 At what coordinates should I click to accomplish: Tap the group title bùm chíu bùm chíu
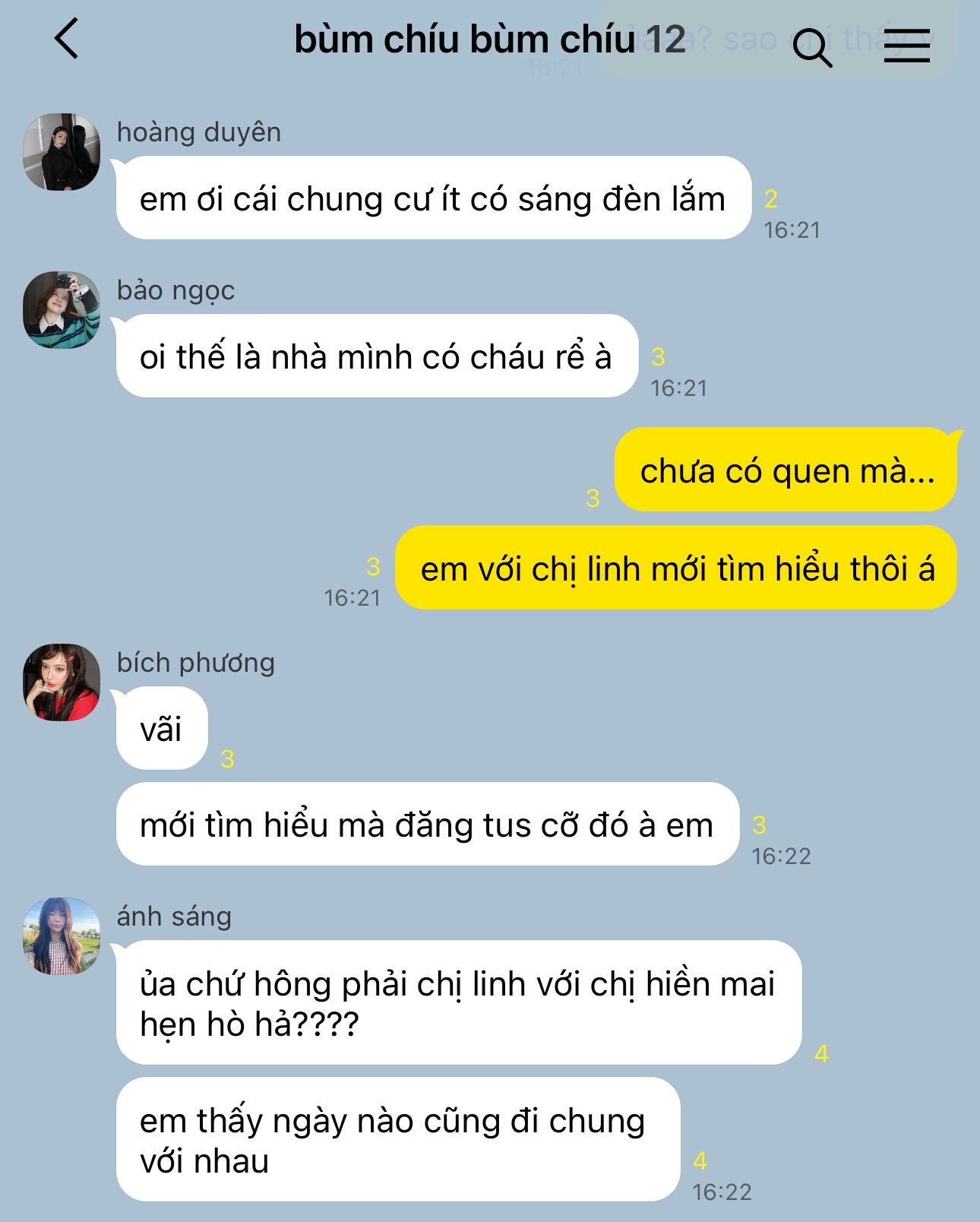click(x=464, y=40)
